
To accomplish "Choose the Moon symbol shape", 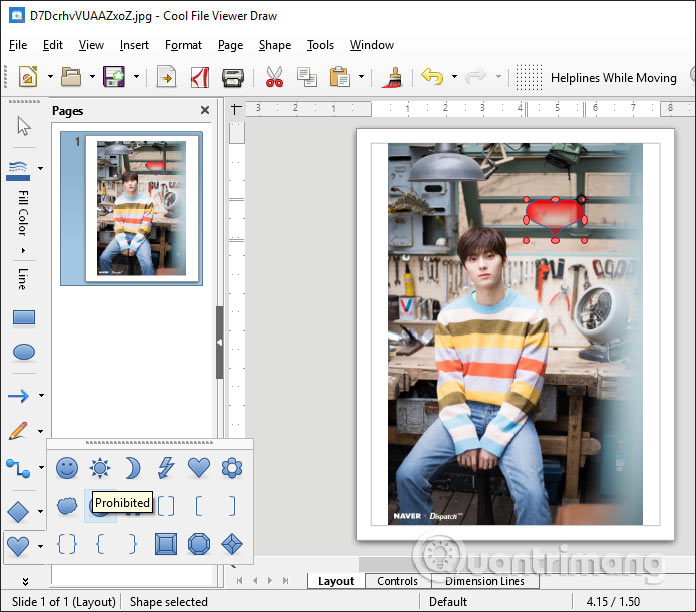I will pyautogui.click(x=133, y=467).
